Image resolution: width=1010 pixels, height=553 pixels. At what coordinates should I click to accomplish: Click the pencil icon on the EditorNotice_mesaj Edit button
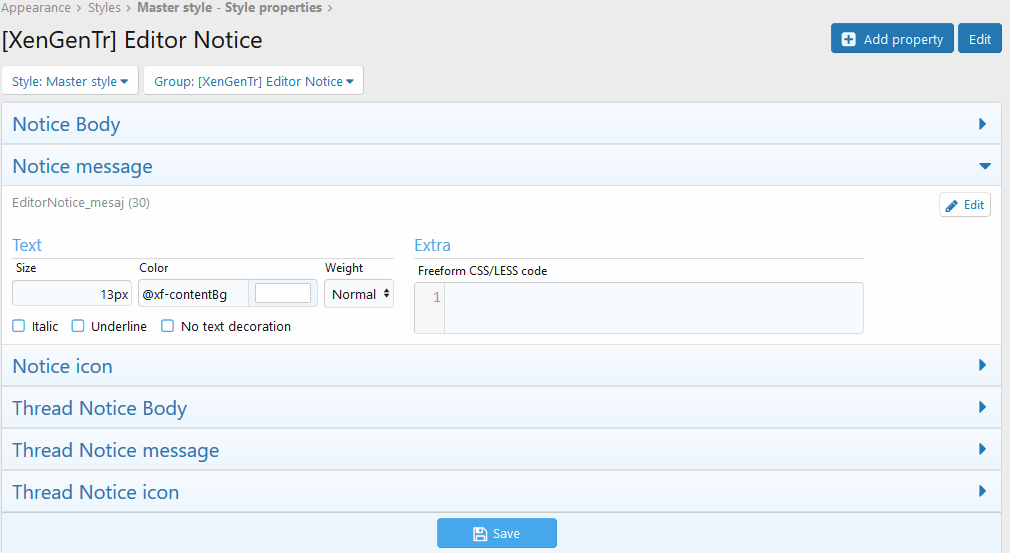(952, 205)
